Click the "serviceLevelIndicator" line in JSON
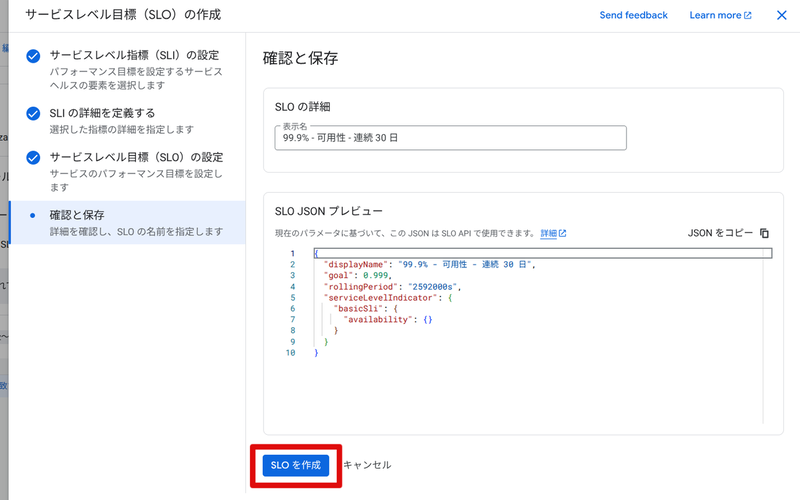The image size is (800, 500). (388, 297)
